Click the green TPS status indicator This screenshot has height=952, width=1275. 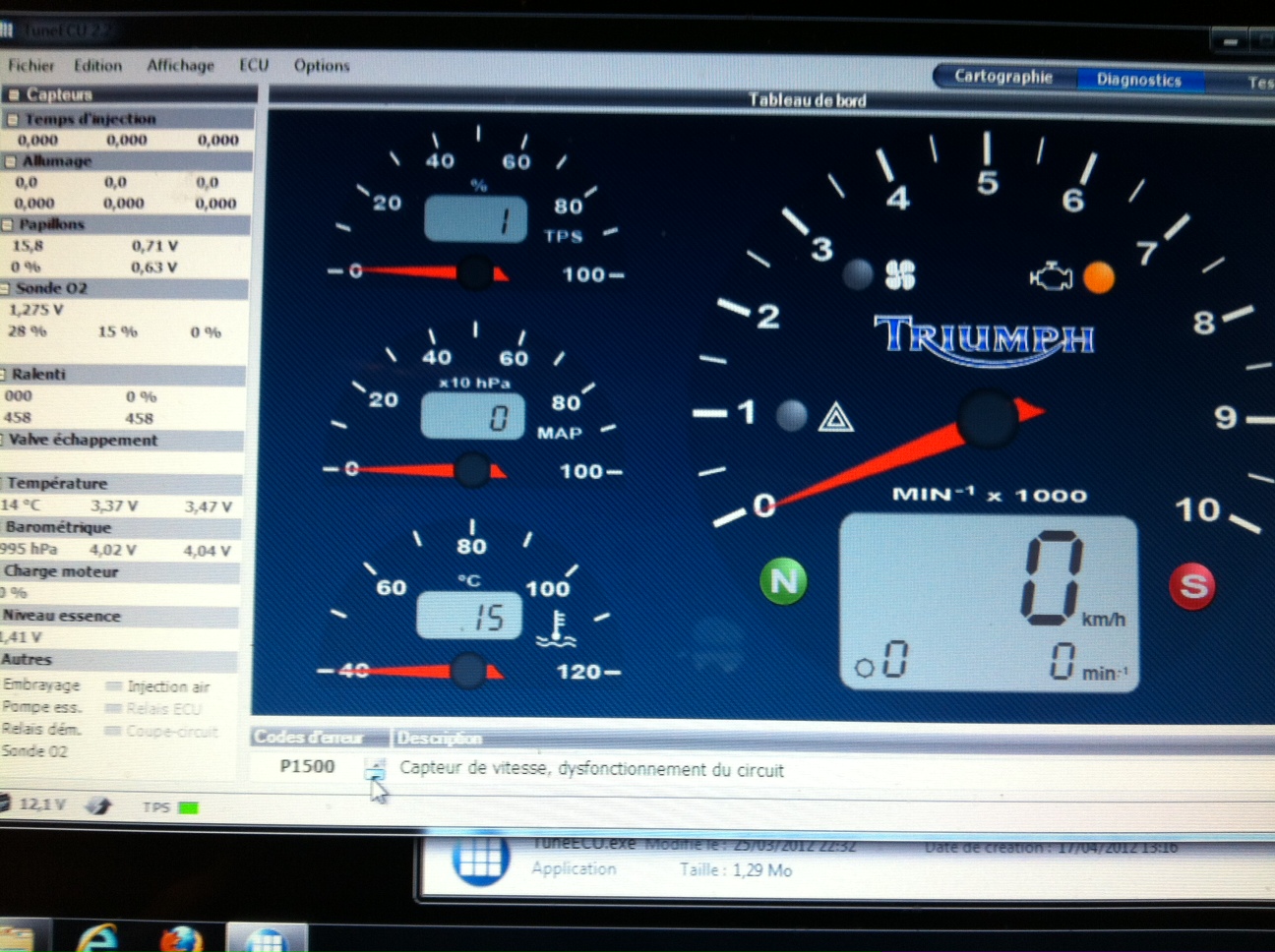pyautogui.click(x=188, y=807)
